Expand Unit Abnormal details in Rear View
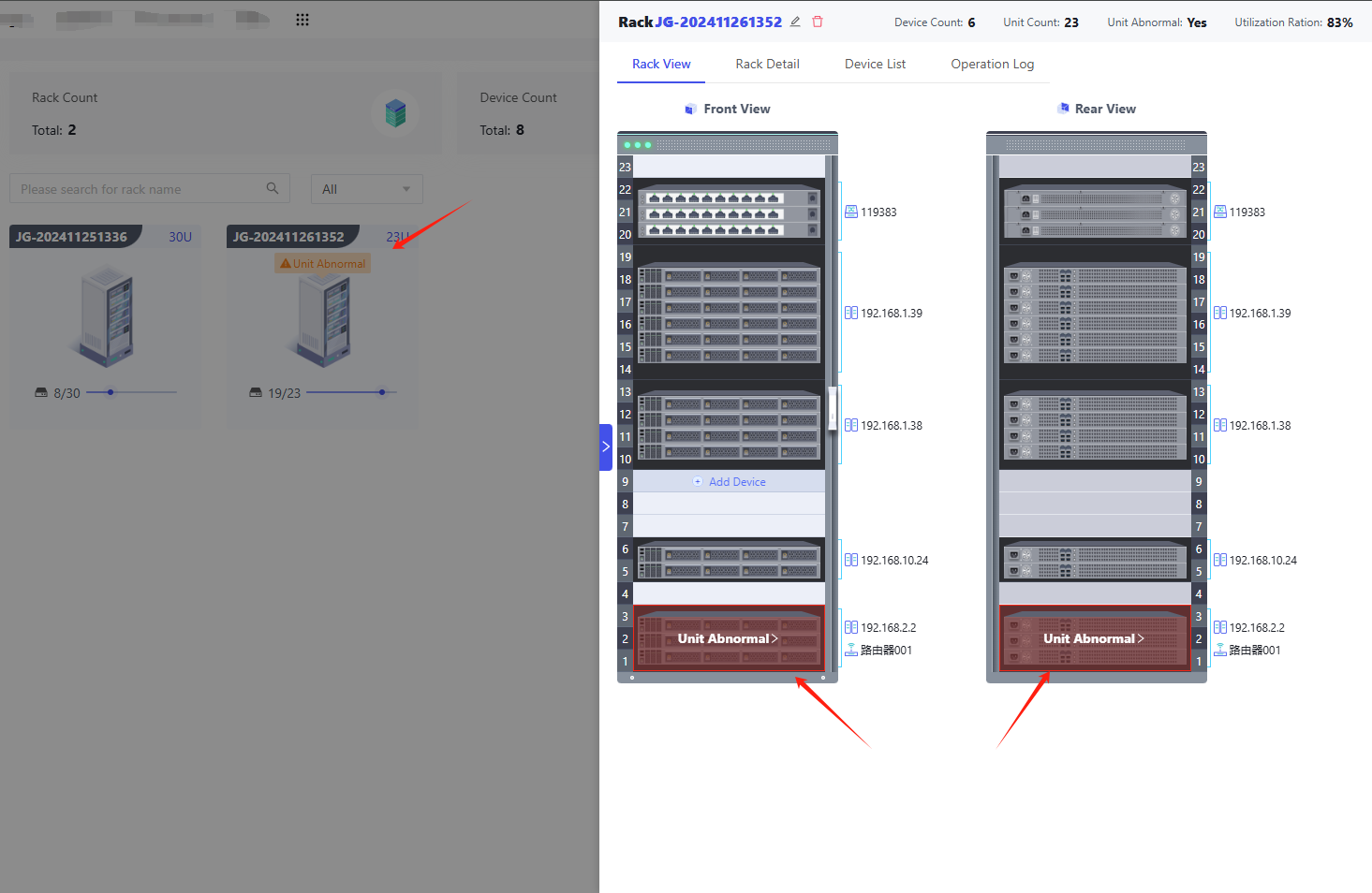1372x893 pixels. tap(1094, 638)
